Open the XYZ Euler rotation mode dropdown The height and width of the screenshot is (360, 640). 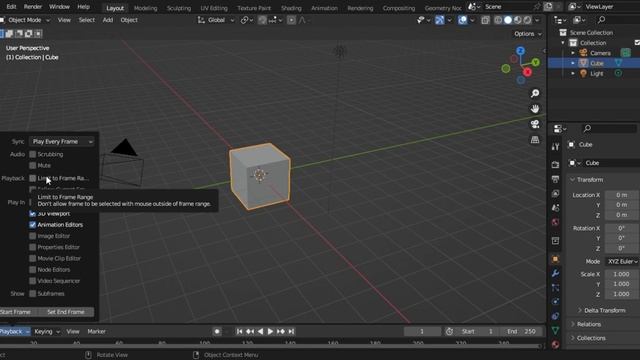point(622,261)
